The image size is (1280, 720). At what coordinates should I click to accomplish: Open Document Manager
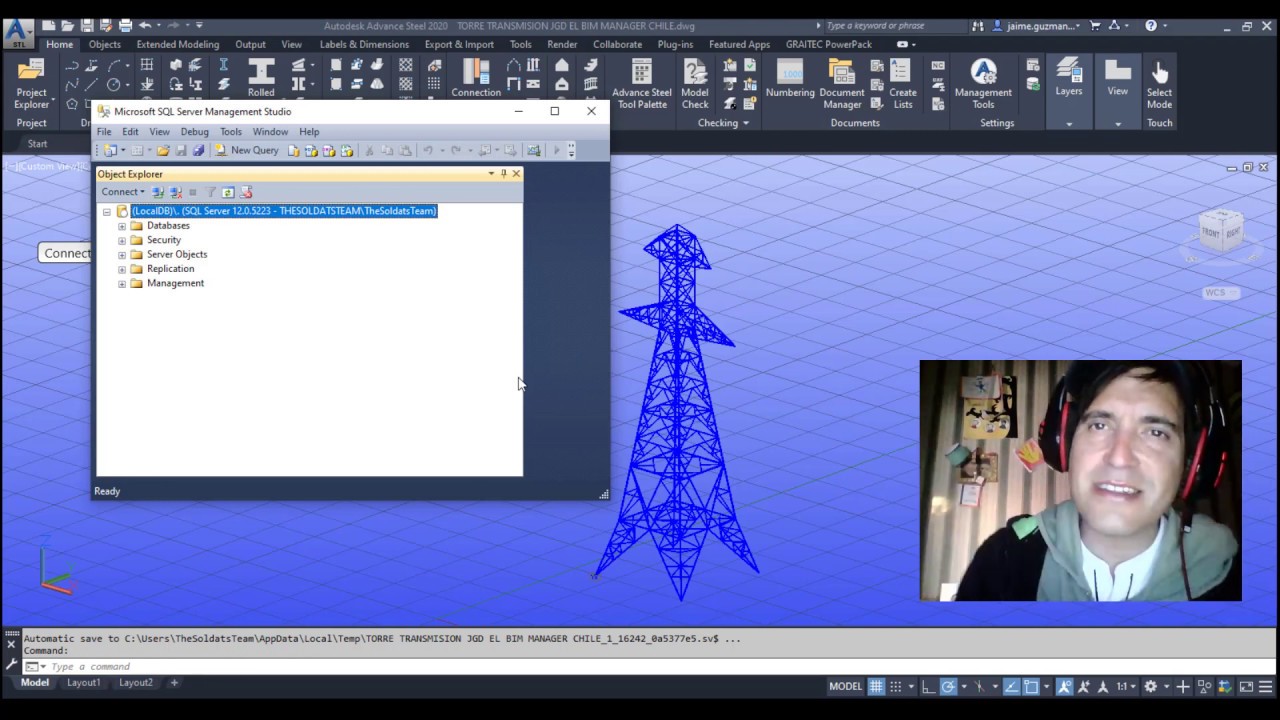[842, 84]
